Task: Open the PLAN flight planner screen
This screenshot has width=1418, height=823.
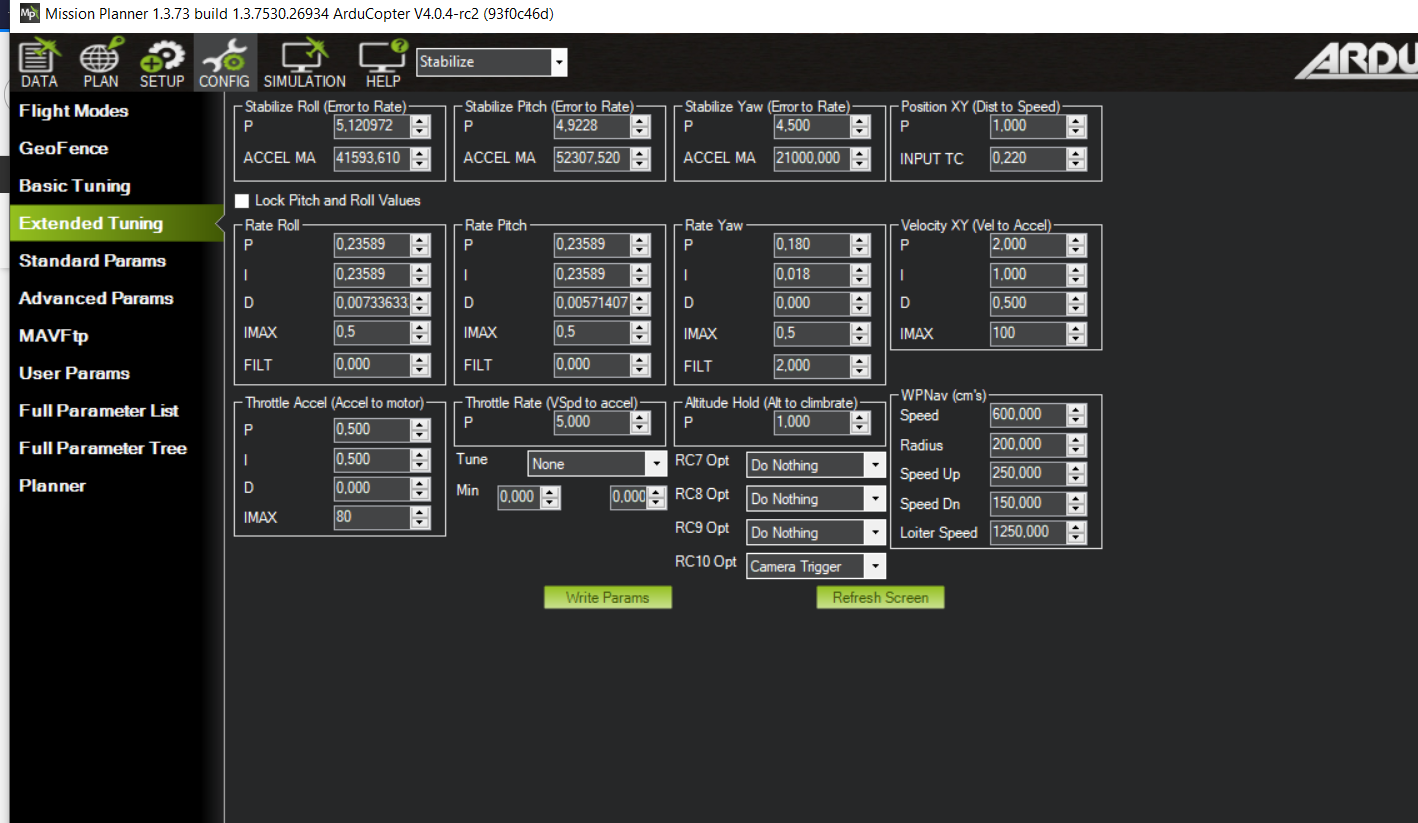Action: click(101, 63)
